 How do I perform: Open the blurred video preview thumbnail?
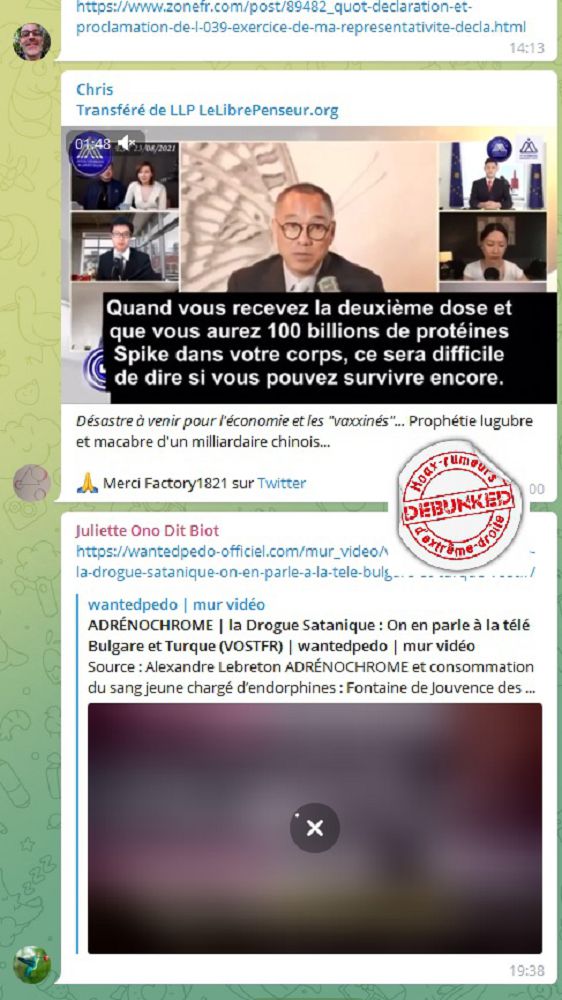314,828
